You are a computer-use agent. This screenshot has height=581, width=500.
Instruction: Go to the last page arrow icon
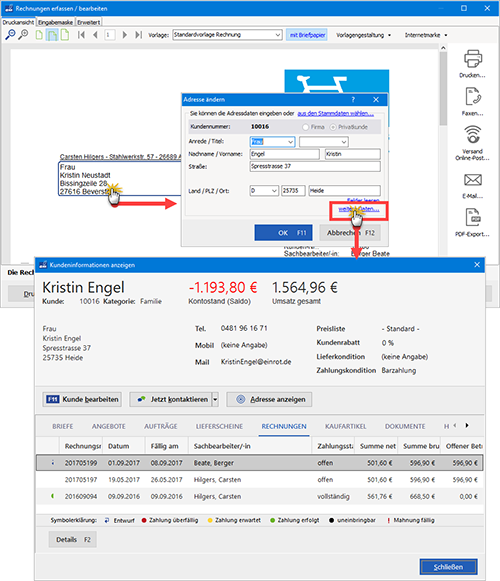click(138, 35)
